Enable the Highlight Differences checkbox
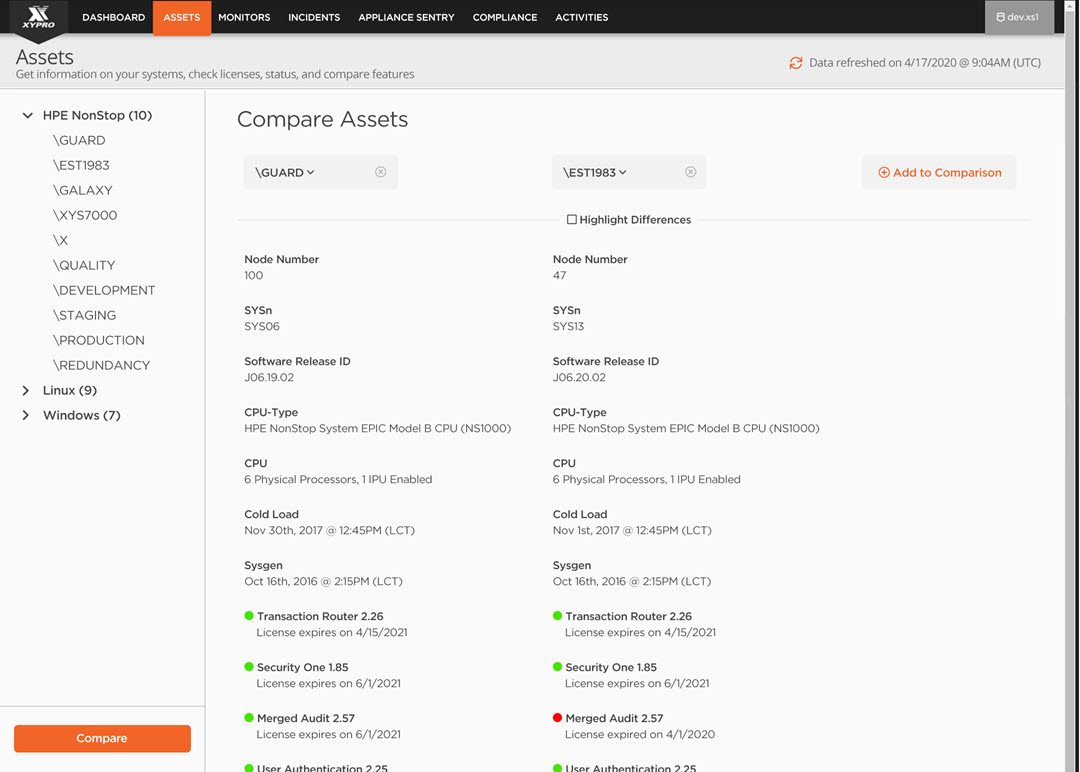 [x=571, y=220]
